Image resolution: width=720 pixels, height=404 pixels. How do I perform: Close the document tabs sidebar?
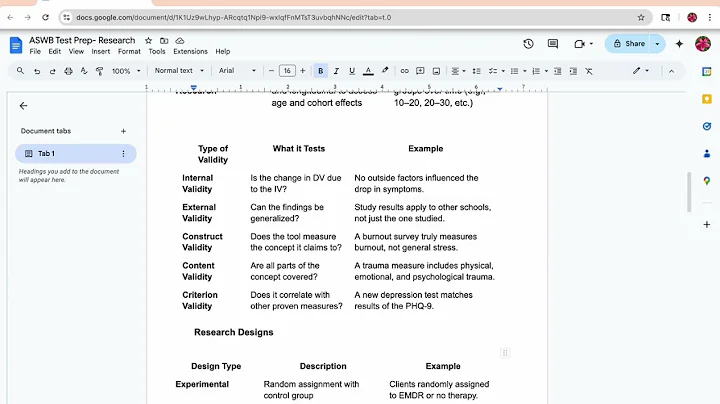(x=23, y=106)
